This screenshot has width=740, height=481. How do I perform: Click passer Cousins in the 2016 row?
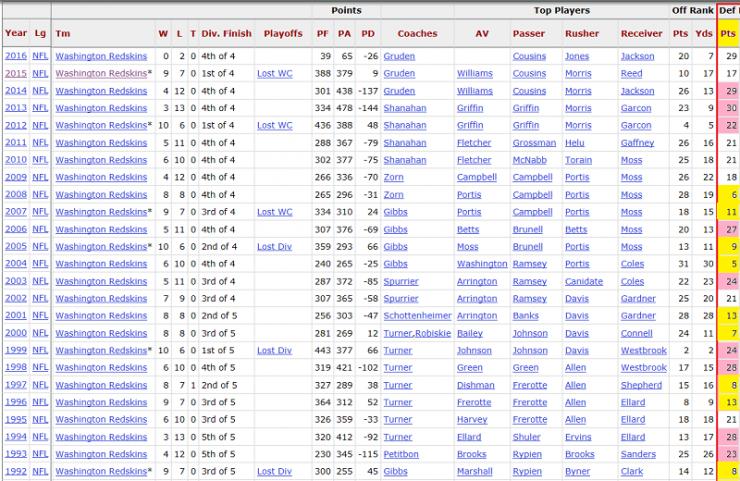click(x=530, y=56)
